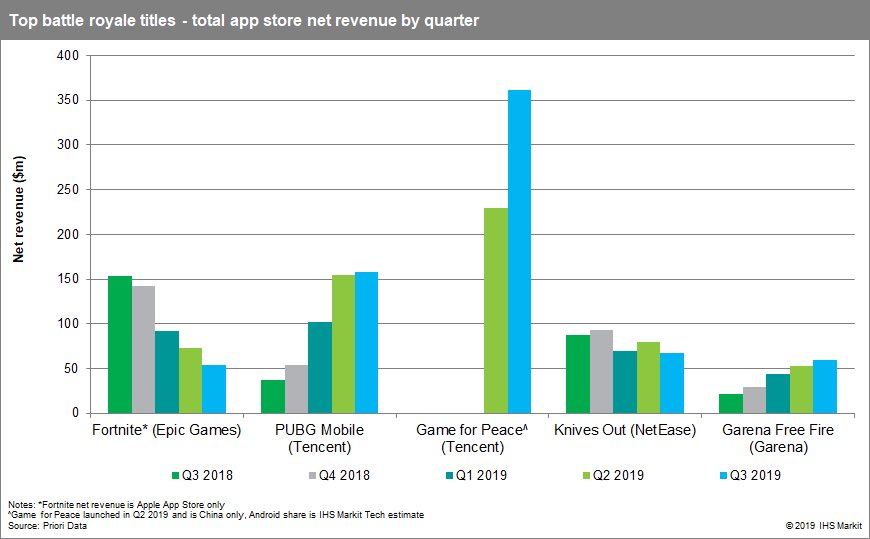
Task: Click the '100' y-axis value
Action: point(68,324)
